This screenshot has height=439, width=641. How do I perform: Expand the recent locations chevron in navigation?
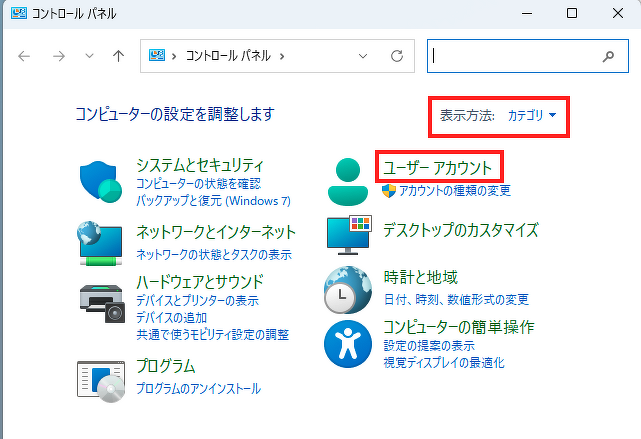(x=89, y=56)
